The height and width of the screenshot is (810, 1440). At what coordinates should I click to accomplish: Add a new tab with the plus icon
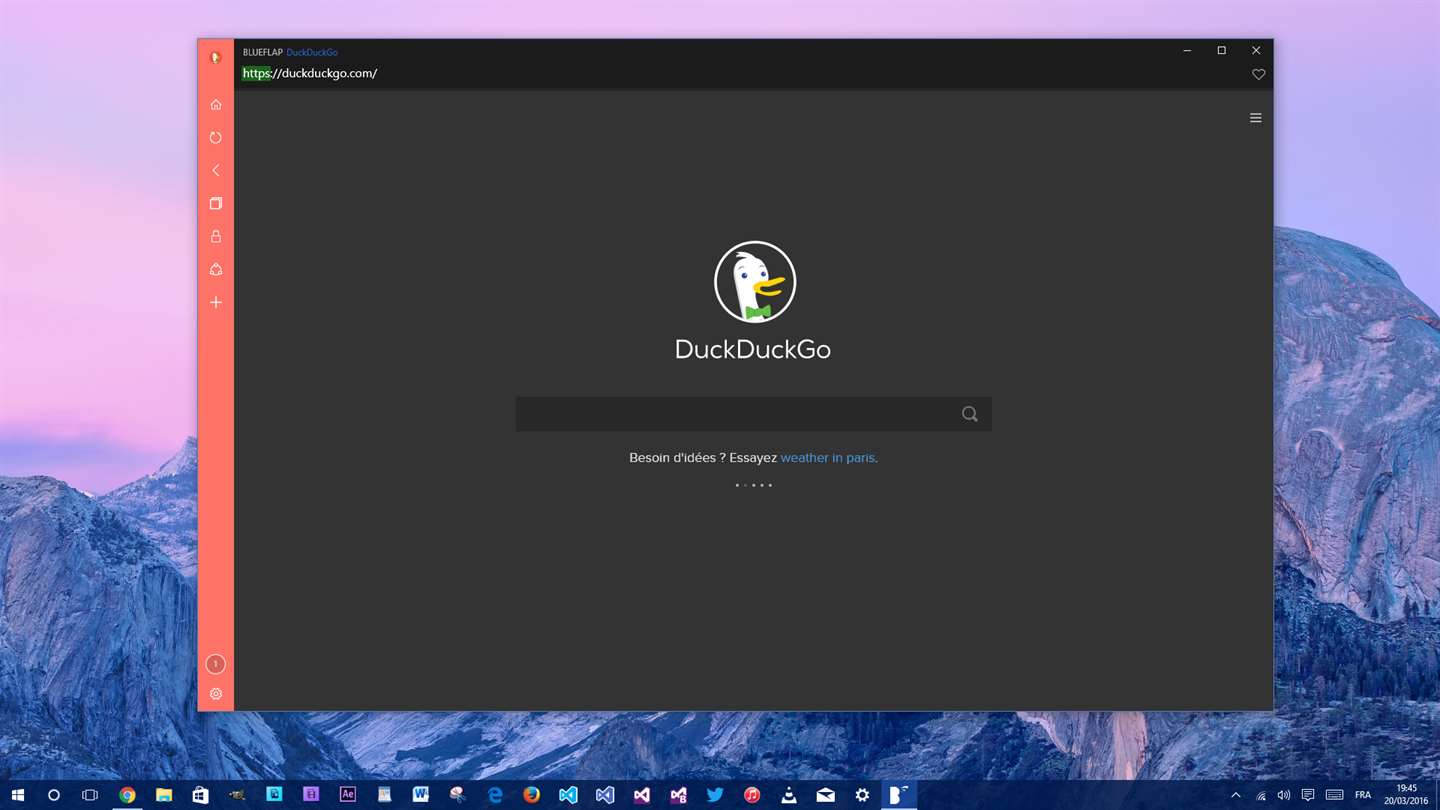pos(215,302)
